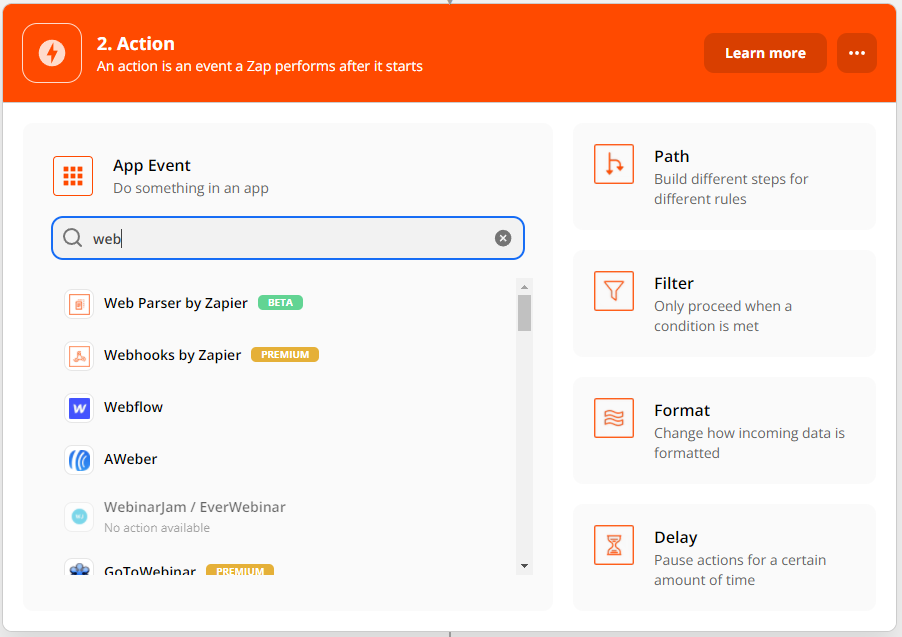Click 'Only proceed when a condition is met'
Viewport: 902px width, 637px height.
[723, 316]
